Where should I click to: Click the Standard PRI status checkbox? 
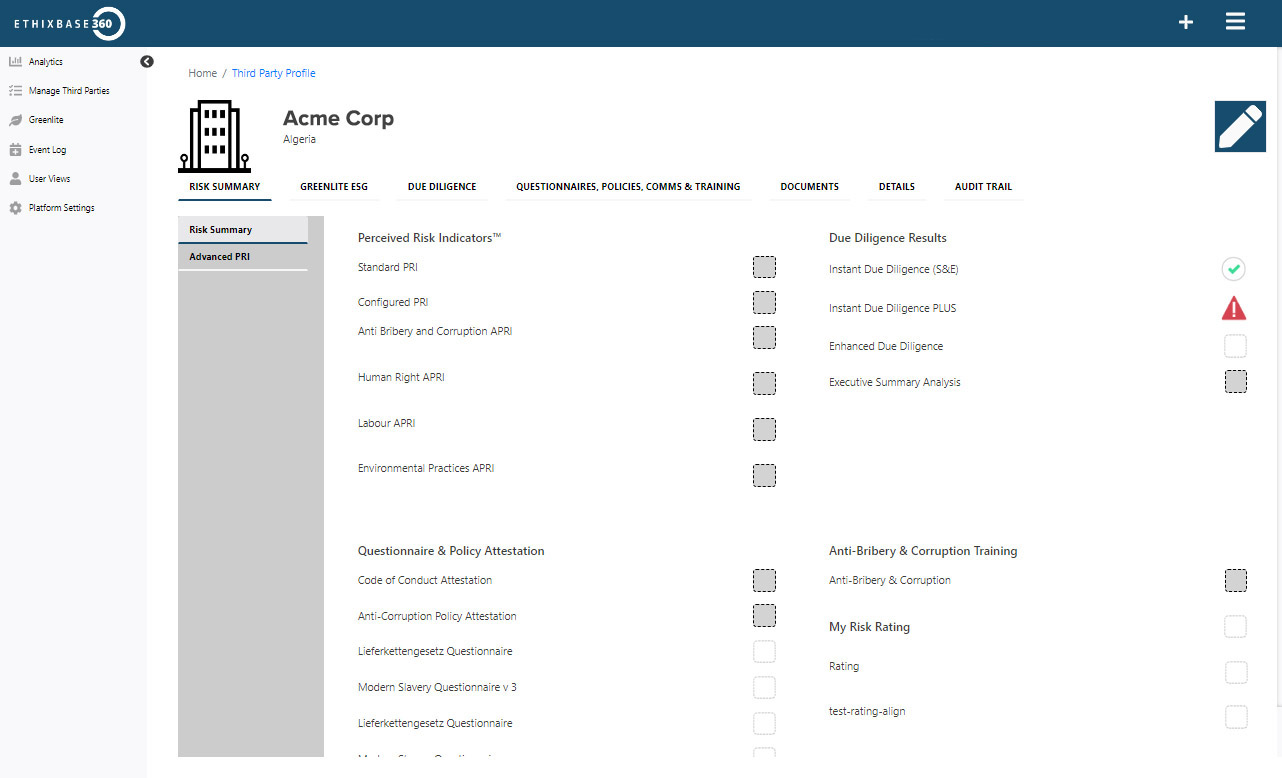(764, 267)
